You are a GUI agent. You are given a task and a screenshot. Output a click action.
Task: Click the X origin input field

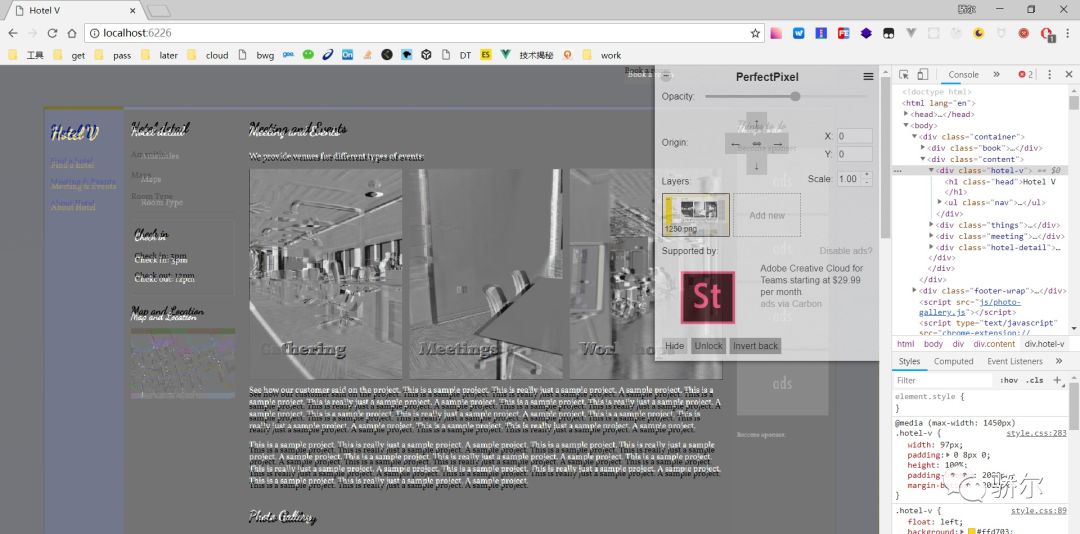tap(854, 136)
